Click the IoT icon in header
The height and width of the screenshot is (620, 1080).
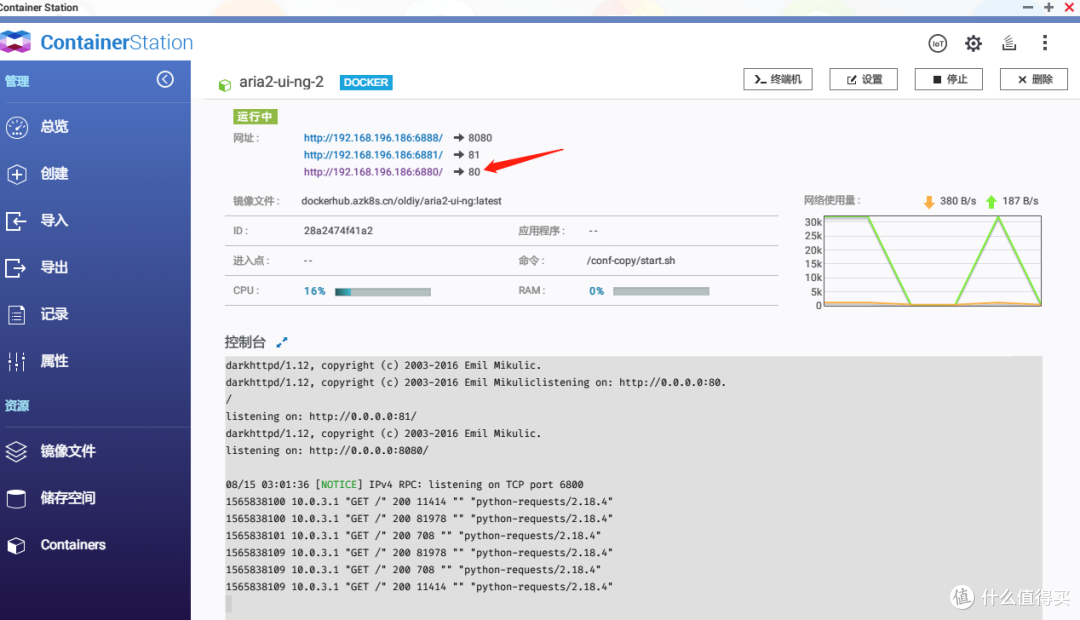(937, 43)
